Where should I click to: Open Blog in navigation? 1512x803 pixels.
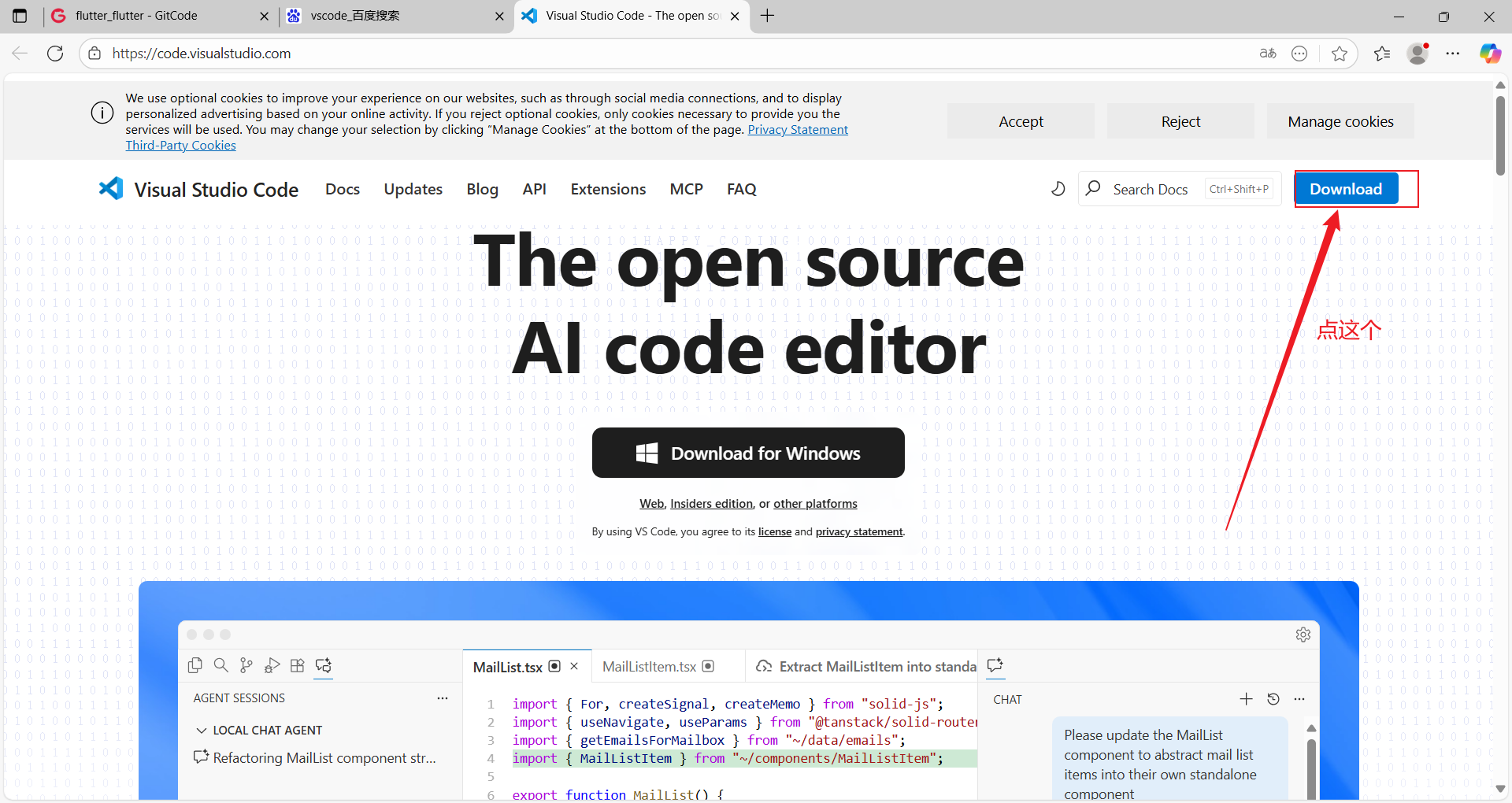point(482,189)
